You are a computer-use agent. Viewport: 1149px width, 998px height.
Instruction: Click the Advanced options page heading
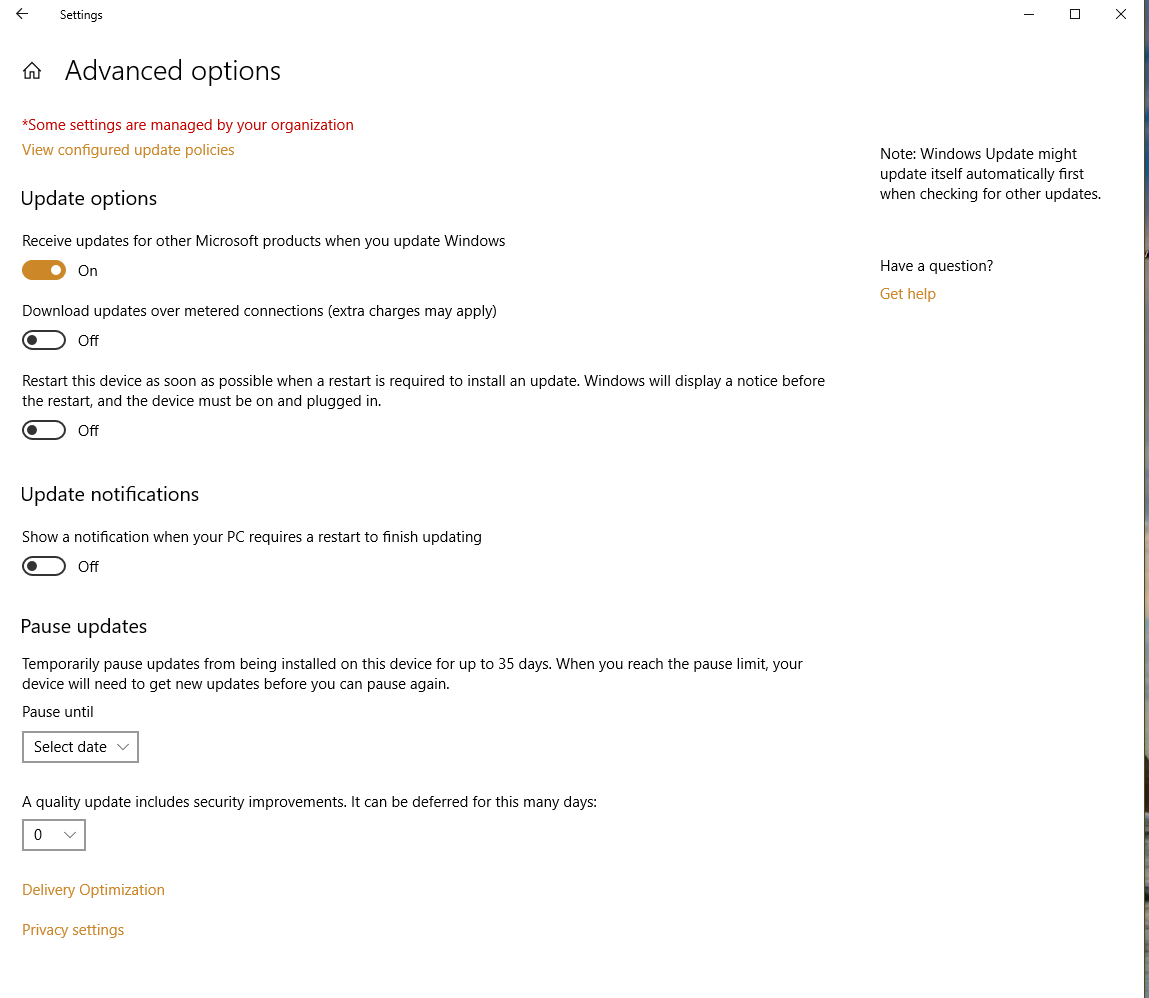tap(173, 71)
